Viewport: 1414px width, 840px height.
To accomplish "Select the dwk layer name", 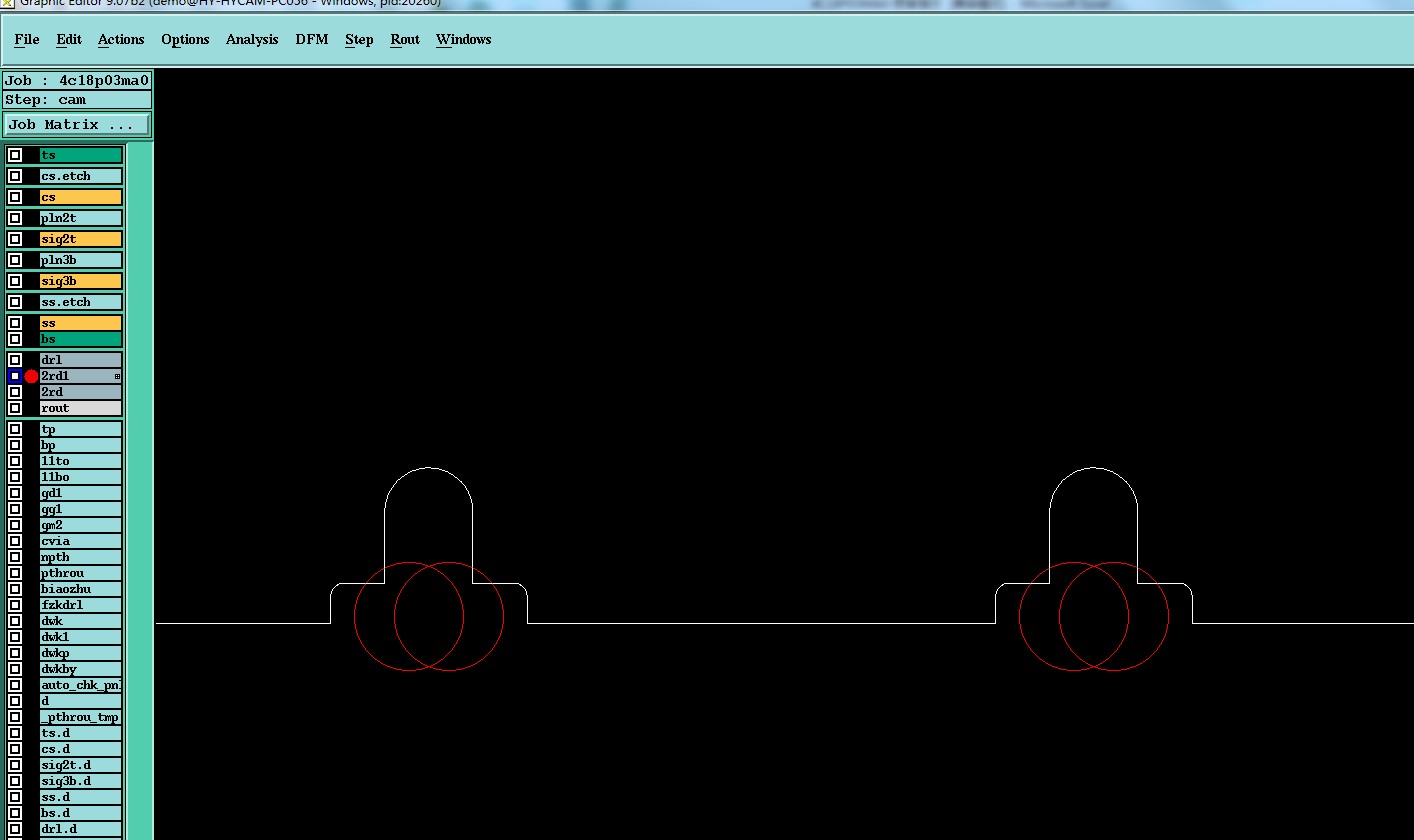I will click(80, 621).
